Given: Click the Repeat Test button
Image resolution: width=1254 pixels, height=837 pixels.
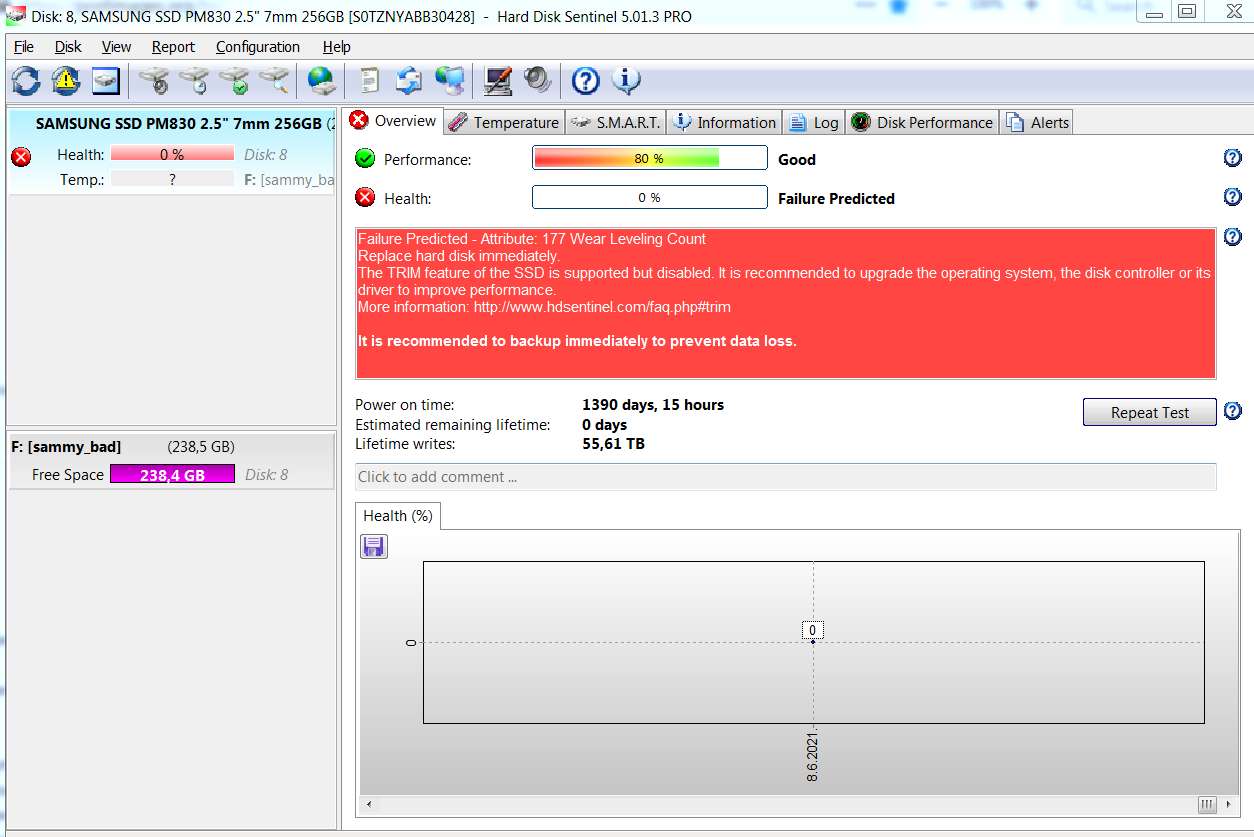Looking at the screenshot, I should pyautogui.click(x=1150, y=412).
